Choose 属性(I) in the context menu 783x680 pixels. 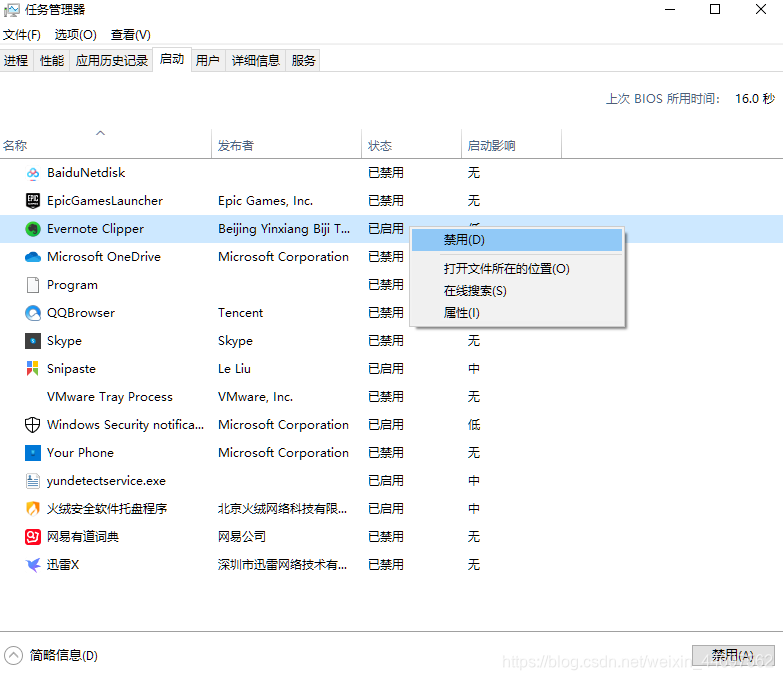[x=517, y=313]
